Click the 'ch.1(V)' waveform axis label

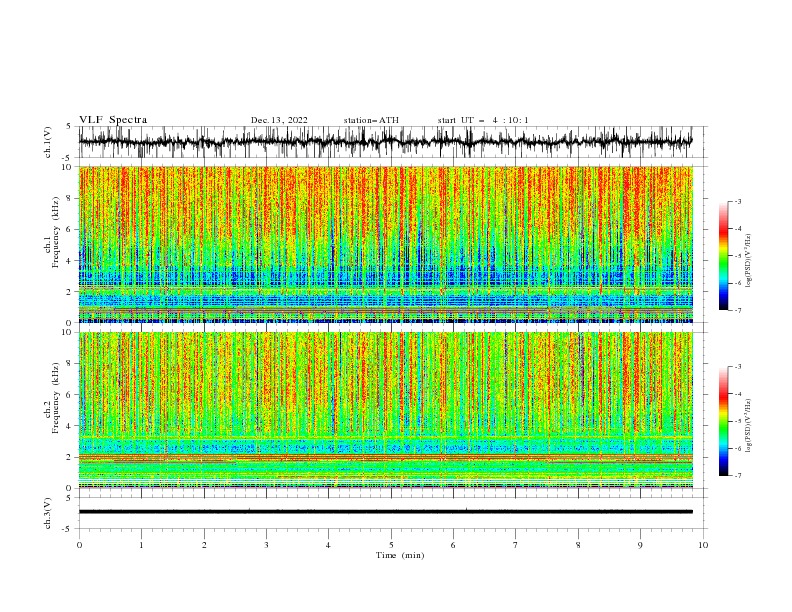[x=48, y=142]
